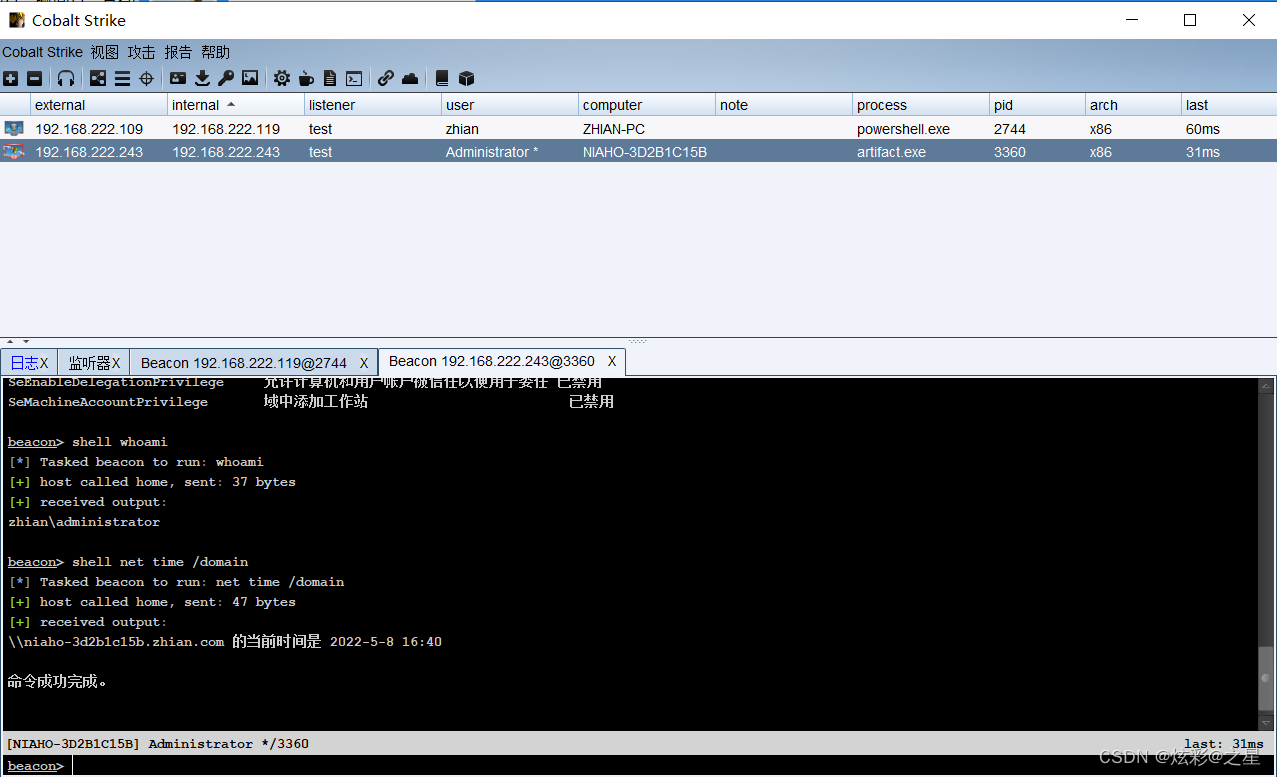Click the zhian\administrator output line
Screen dimensions: 1277x777
(84, 522)
